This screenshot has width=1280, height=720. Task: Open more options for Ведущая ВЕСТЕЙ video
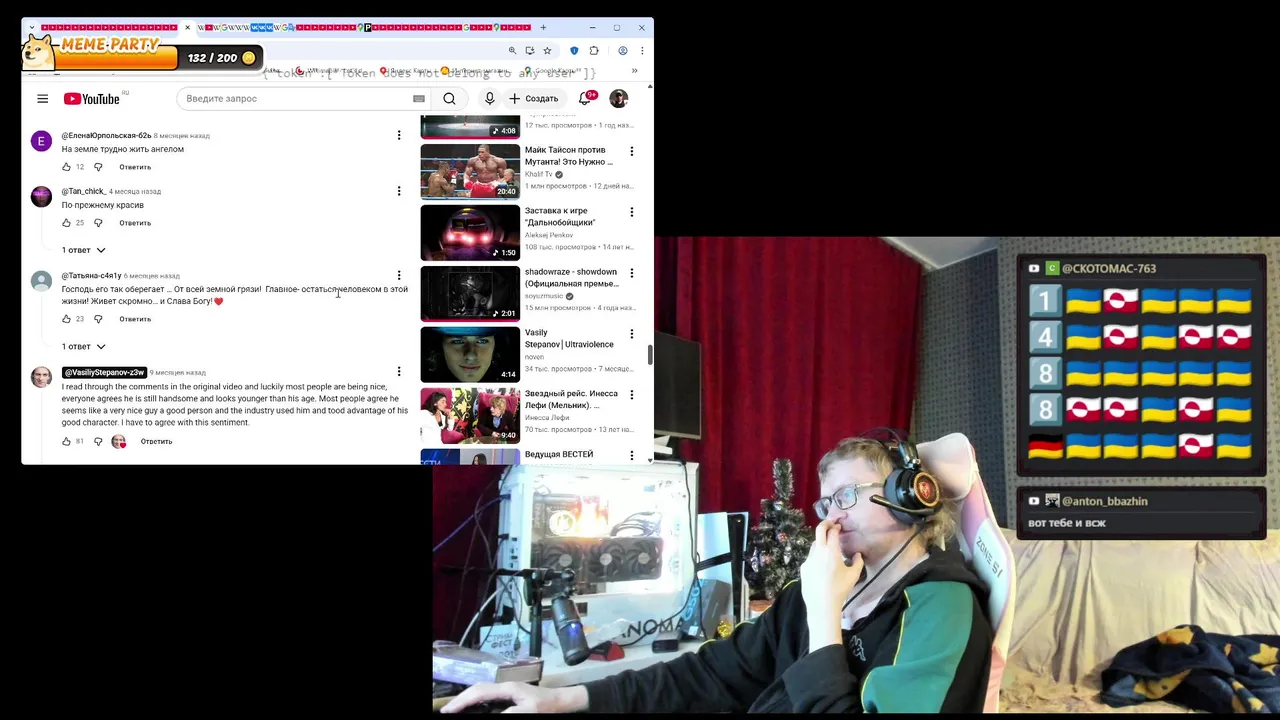[631, 455]
